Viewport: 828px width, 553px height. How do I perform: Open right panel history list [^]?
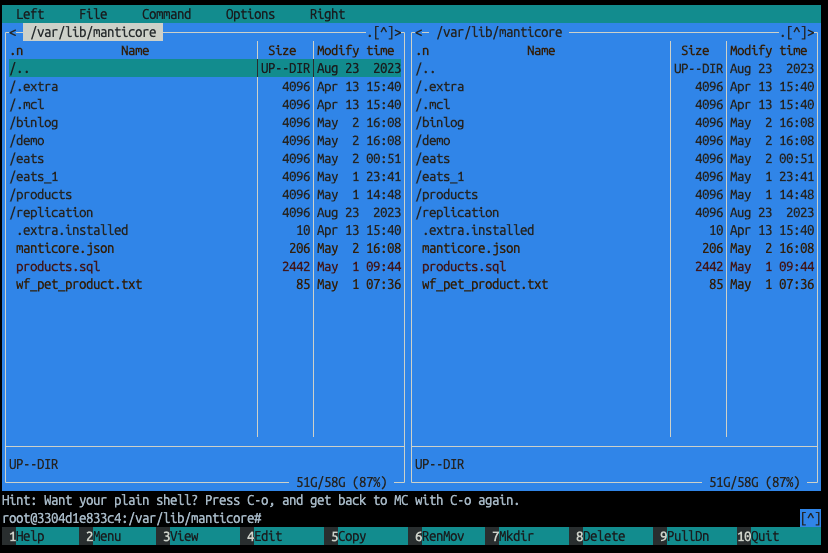click(796, 33)
